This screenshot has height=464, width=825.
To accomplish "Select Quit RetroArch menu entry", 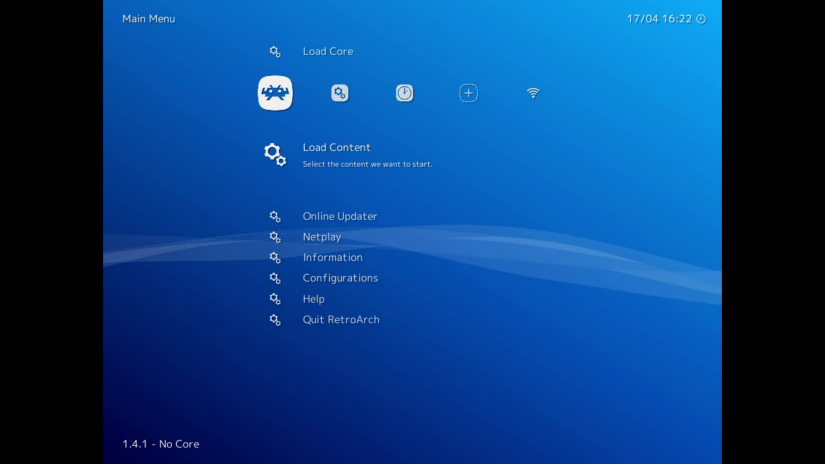I will (341, 319).
